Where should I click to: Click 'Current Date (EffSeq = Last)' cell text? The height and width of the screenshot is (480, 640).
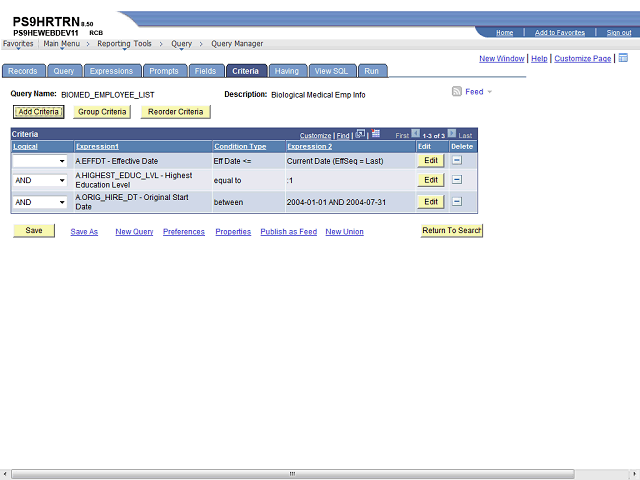(335, 161)
